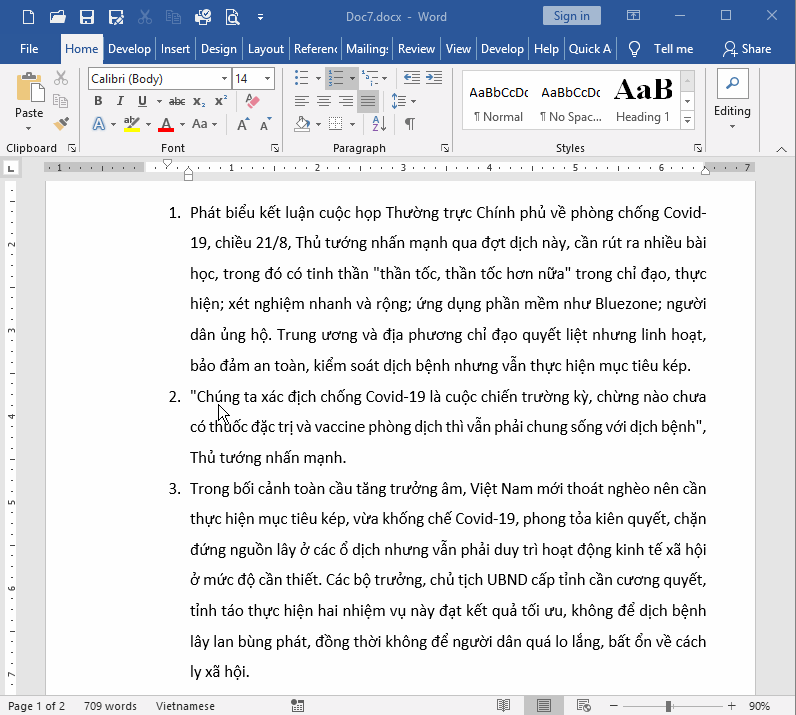Click the Paste clipboard icon
796x715 pixels.
[29, 87]
